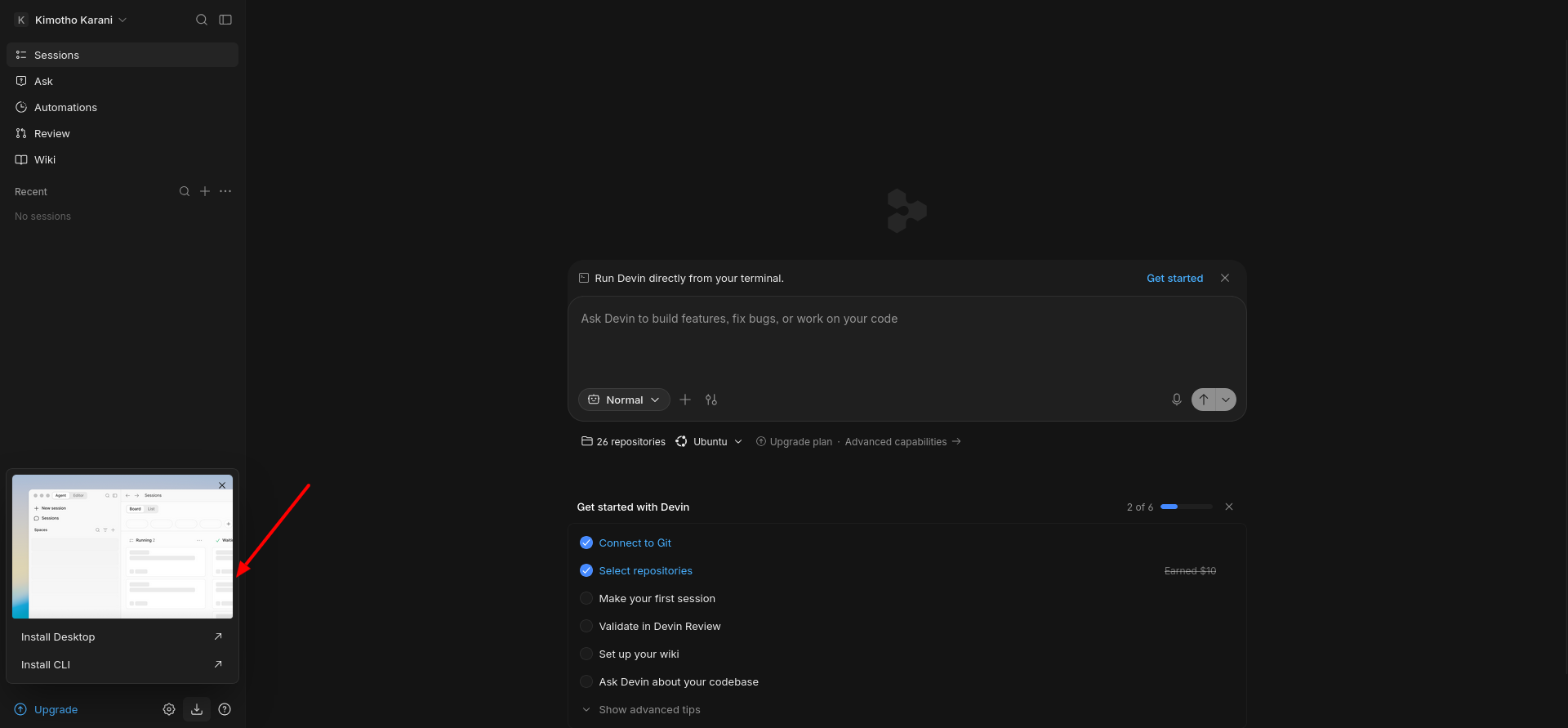
Task: Click the Ask Devin about your codebase text
Action: (679, 681)
